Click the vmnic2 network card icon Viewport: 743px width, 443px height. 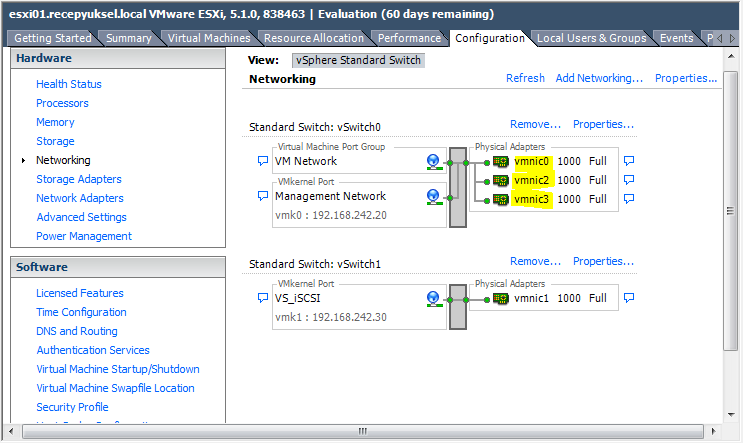[501, 181]
